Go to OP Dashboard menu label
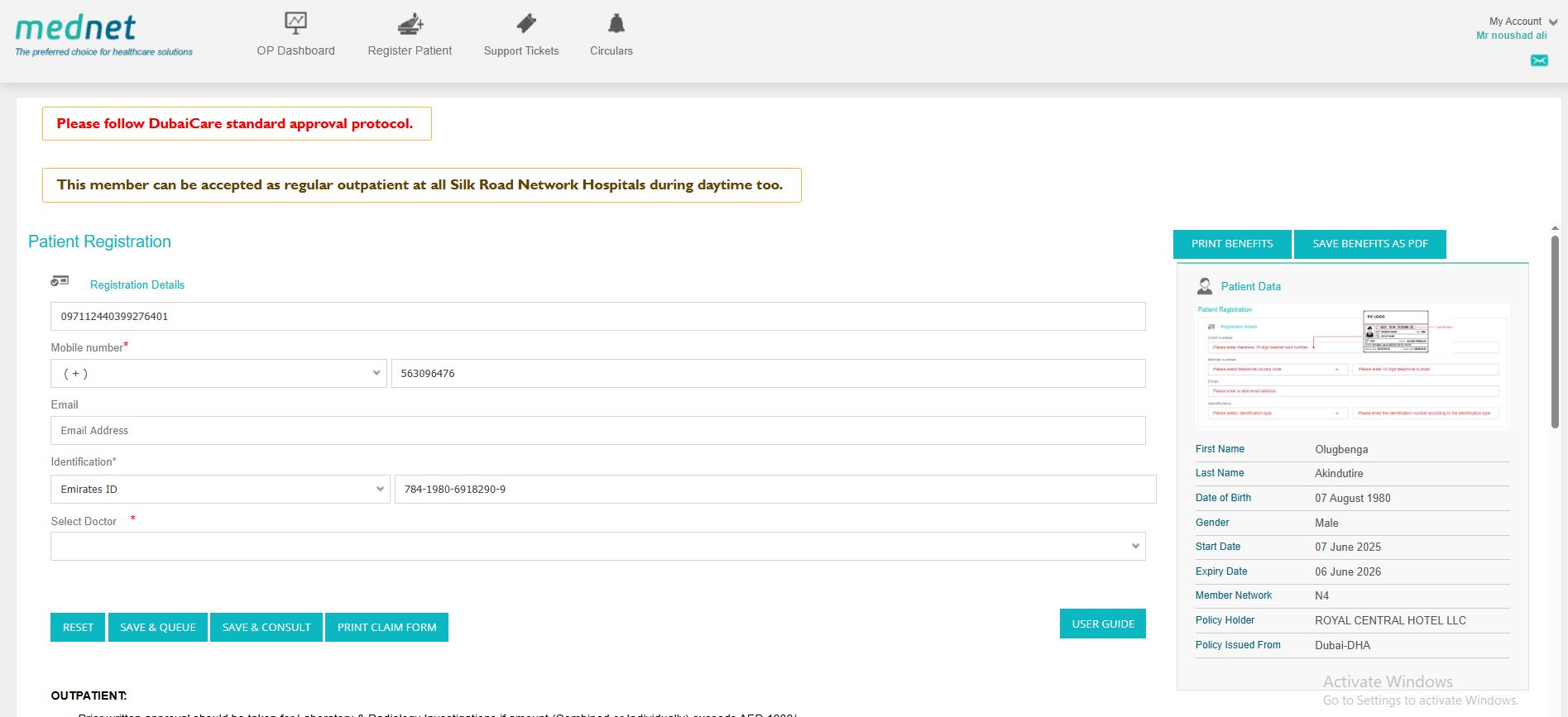Viewport: 1568px width, 717px height. tap(295, 50)
